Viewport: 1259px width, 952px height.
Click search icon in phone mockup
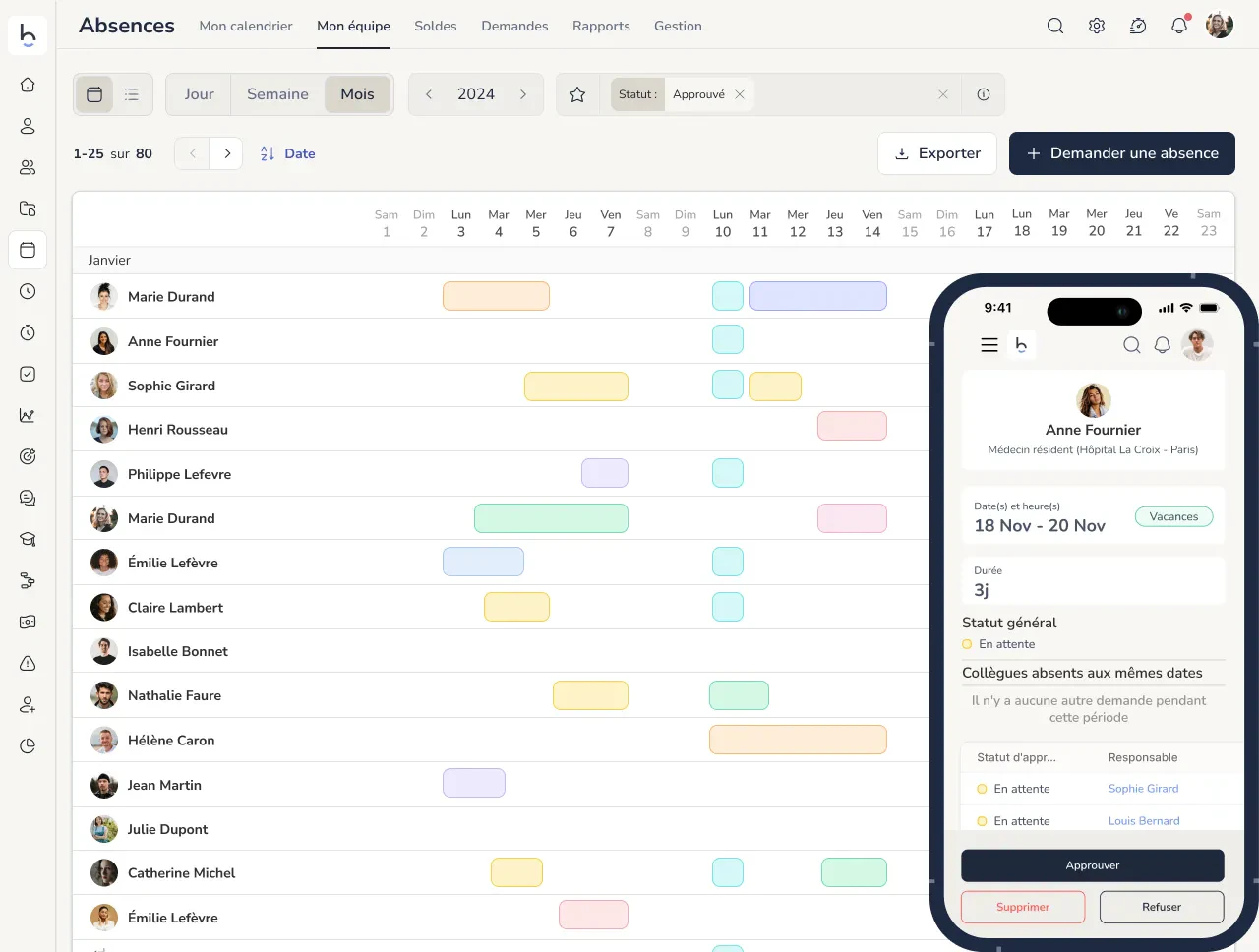[x=1132, y=345]
